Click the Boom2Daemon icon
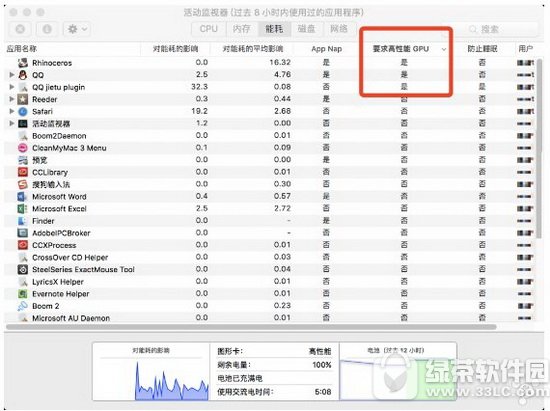 click(23, 136)
